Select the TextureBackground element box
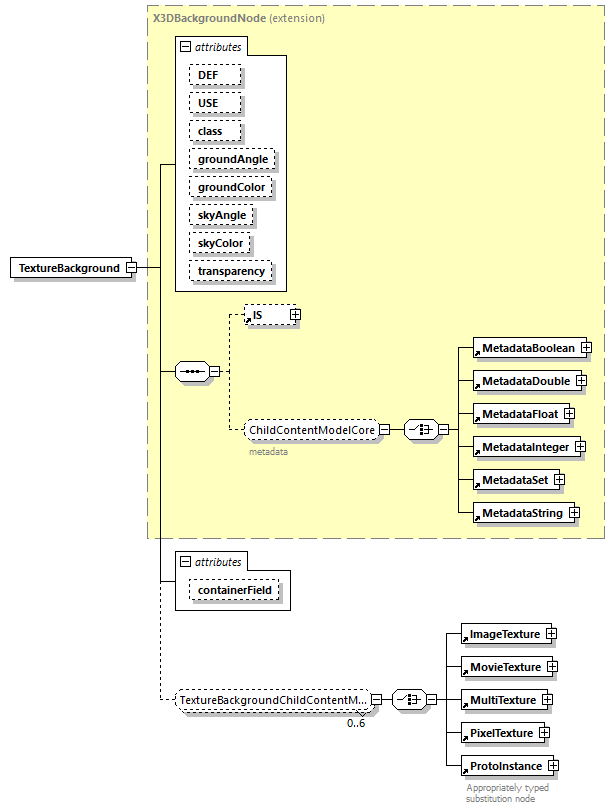Image resolution: width=608 pixels, height=809 pixels. click(69, 268)
